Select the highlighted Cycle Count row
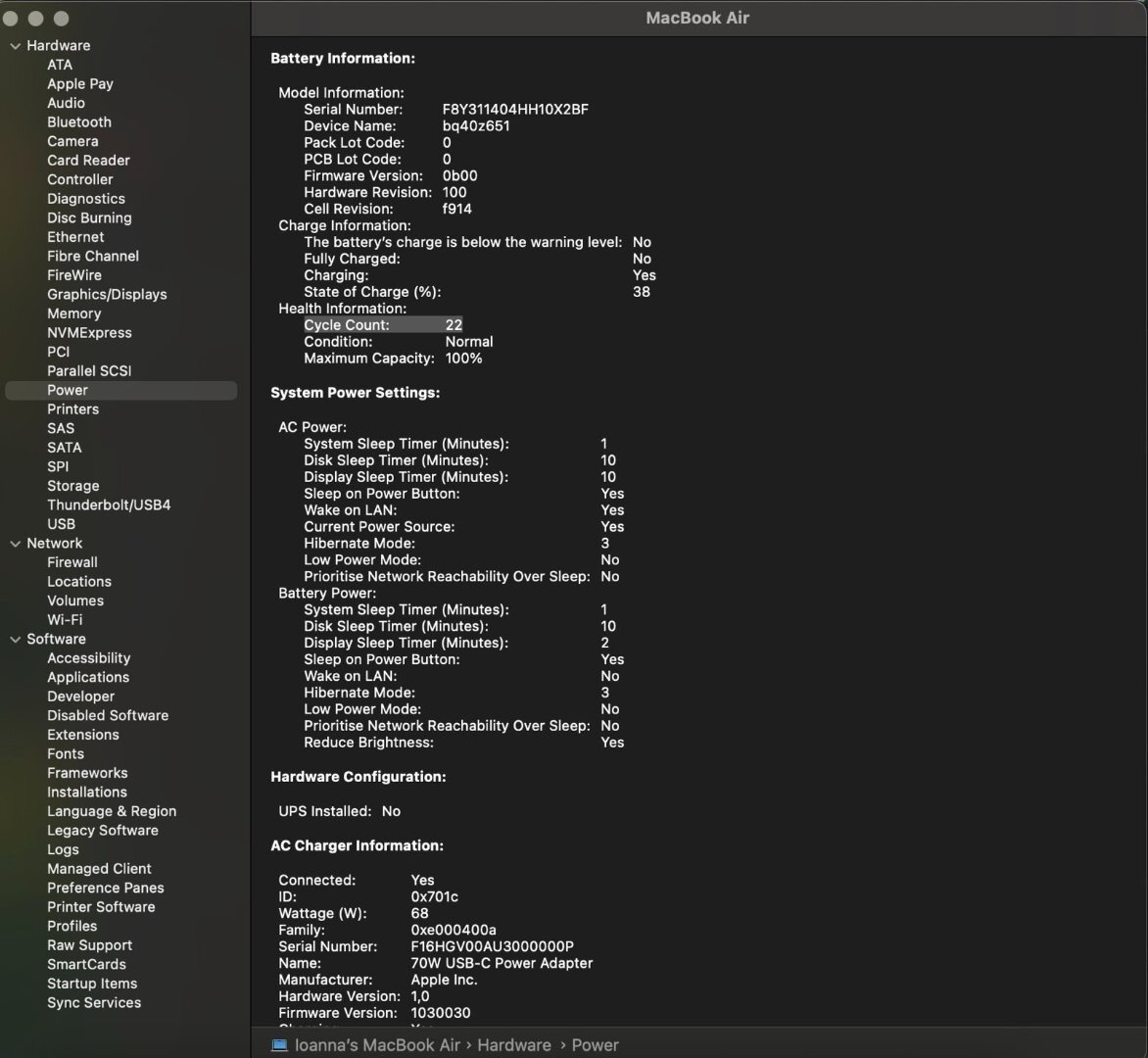 pyautogui.click(x=383, y=325)
